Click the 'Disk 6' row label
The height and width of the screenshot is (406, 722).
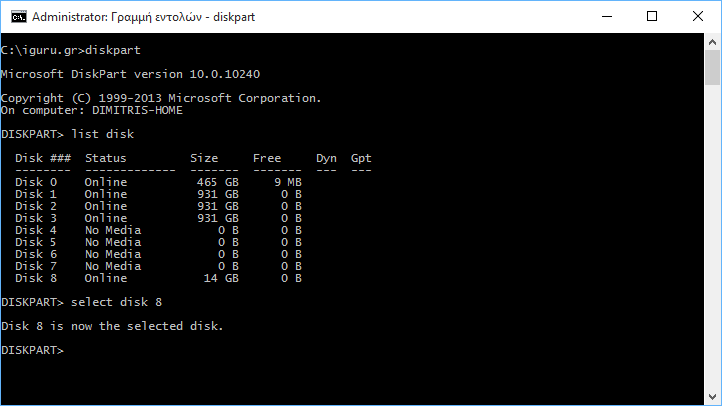pos(36,254)
